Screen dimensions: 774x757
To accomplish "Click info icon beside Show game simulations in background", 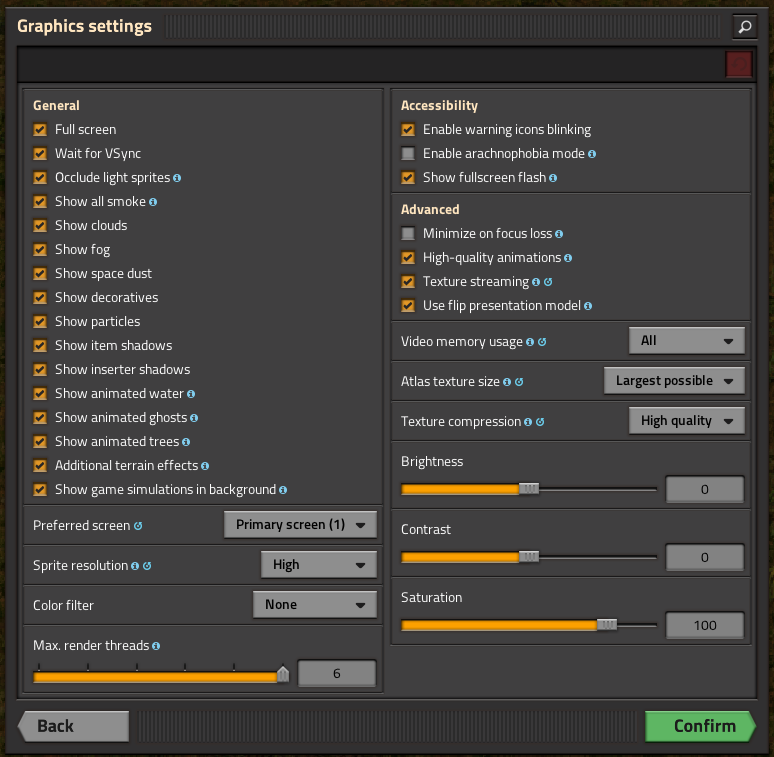I will [x=283, y=490].
